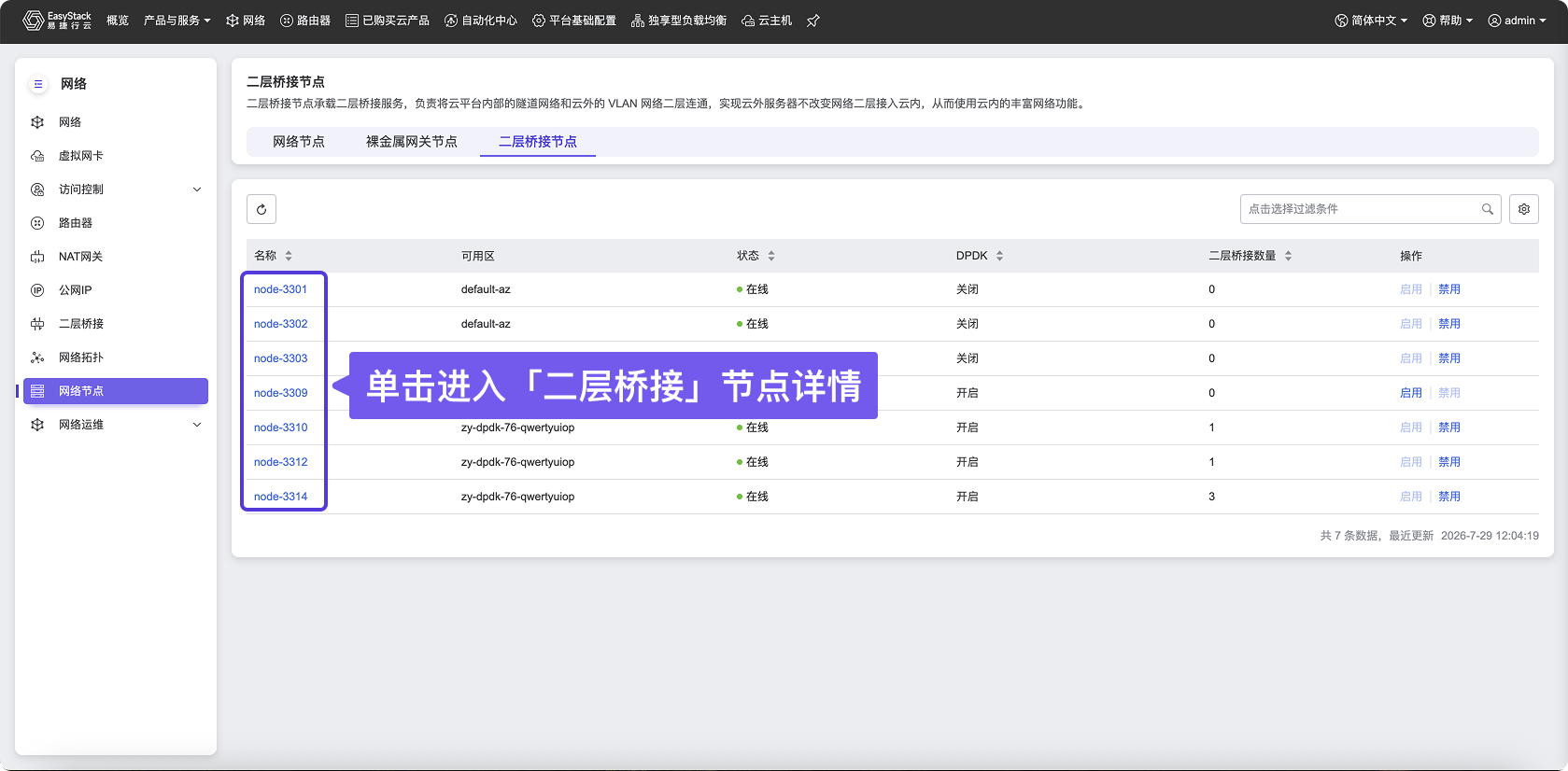
Task: Click the pin icon in top bar
Action: click(813, 21)
